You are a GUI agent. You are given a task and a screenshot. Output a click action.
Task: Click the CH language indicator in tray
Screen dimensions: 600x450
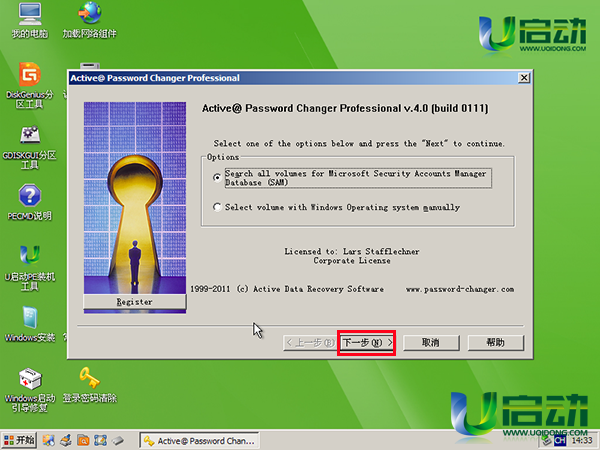559,441
